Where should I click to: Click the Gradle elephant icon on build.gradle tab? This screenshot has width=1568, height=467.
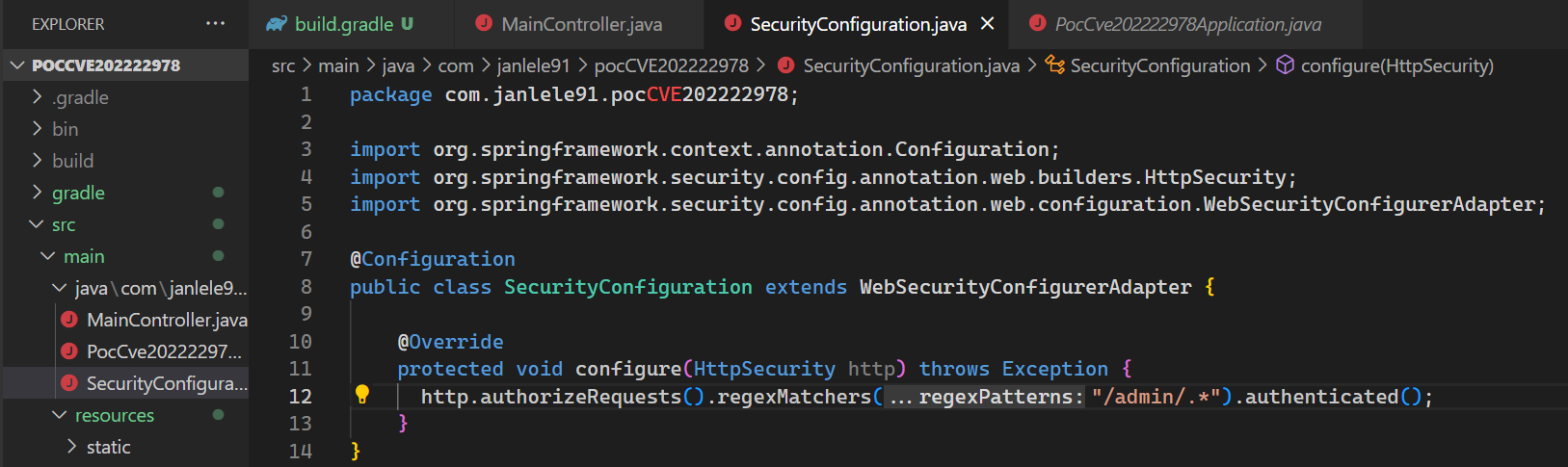pyautogui.click(x=277, y=24)
